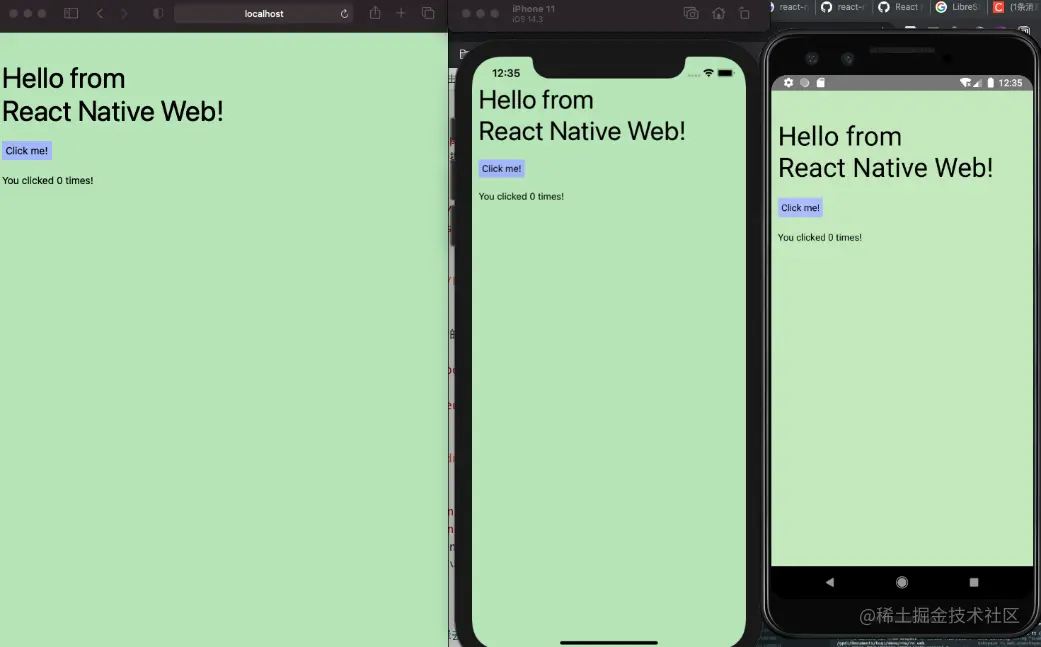
Task: Tap the Android Back navigation button
Action: click(x=830, y=582)
